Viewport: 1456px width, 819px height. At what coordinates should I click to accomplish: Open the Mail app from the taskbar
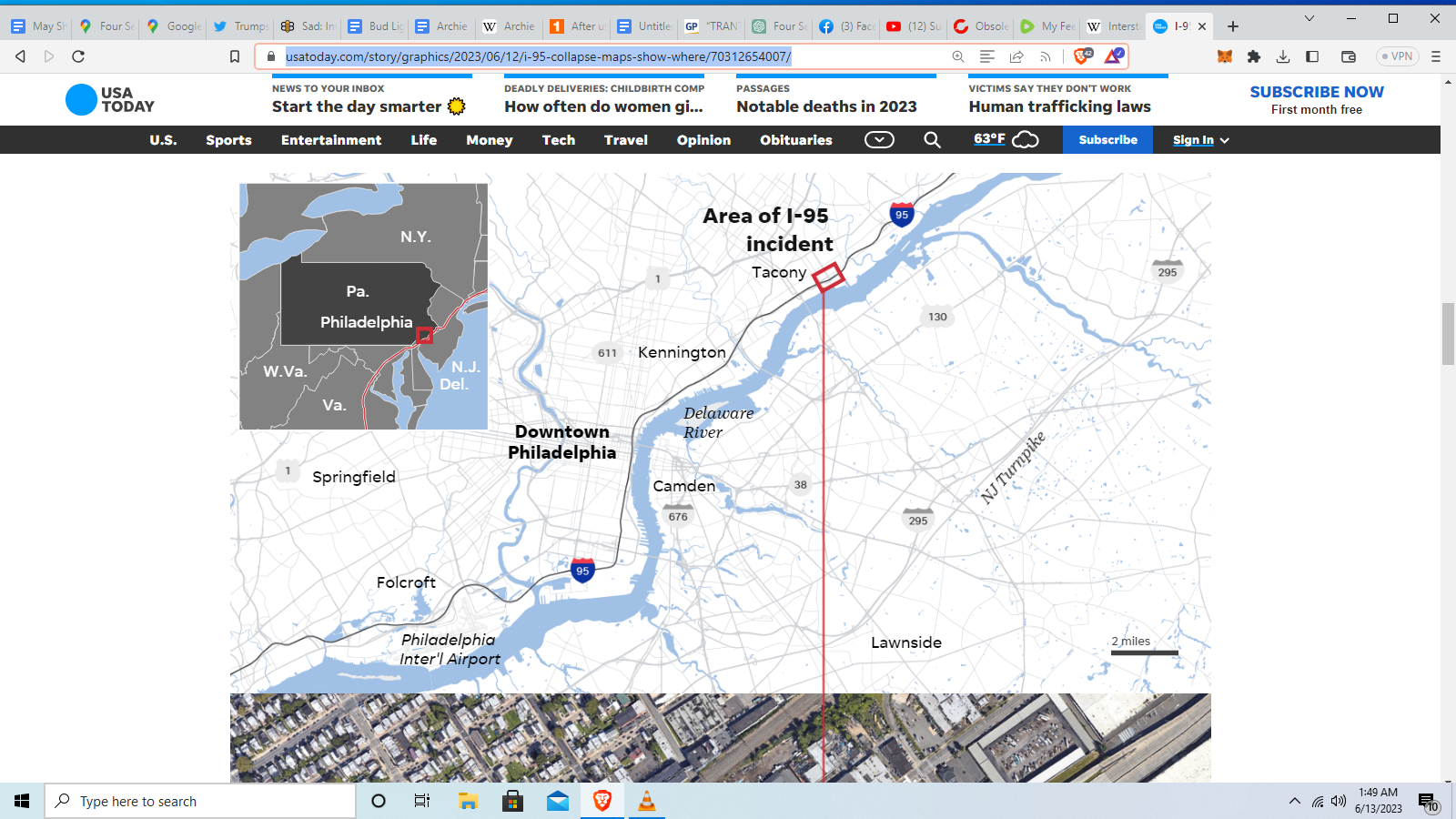click(x=558, y=801)
